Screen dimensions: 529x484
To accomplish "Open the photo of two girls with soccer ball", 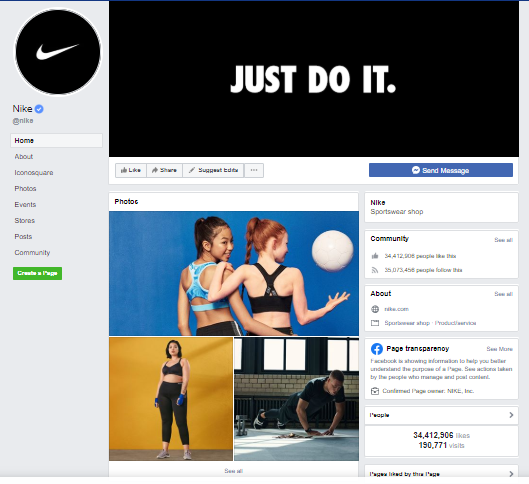I will [x=234, y=274].
